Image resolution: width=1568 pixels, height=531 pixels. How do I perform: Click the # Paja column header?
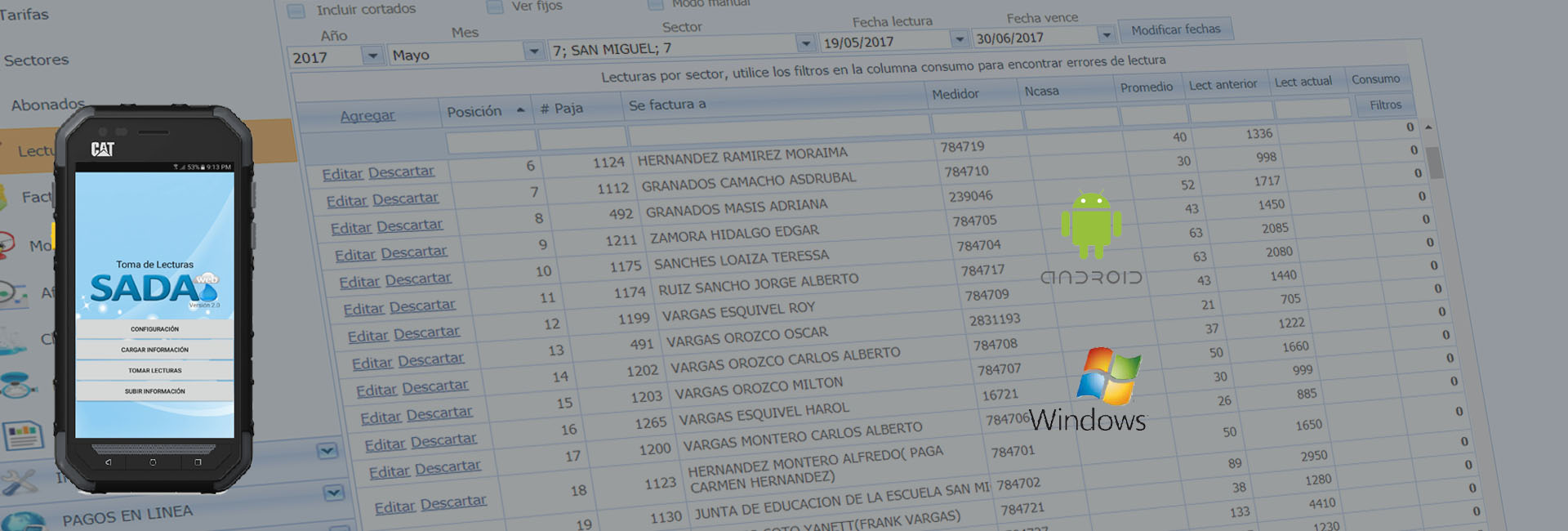coord(562,109)
